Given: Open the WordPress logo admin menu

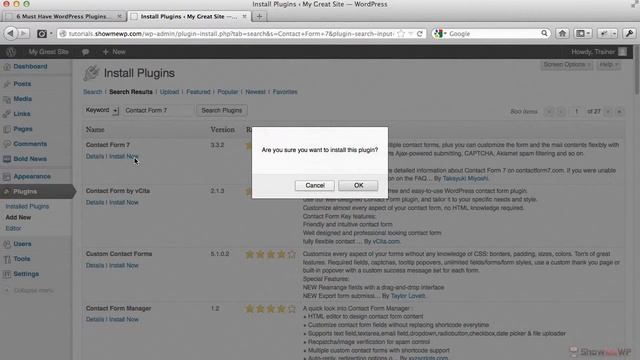Looking at the screenshot, I should coord(11,52).
